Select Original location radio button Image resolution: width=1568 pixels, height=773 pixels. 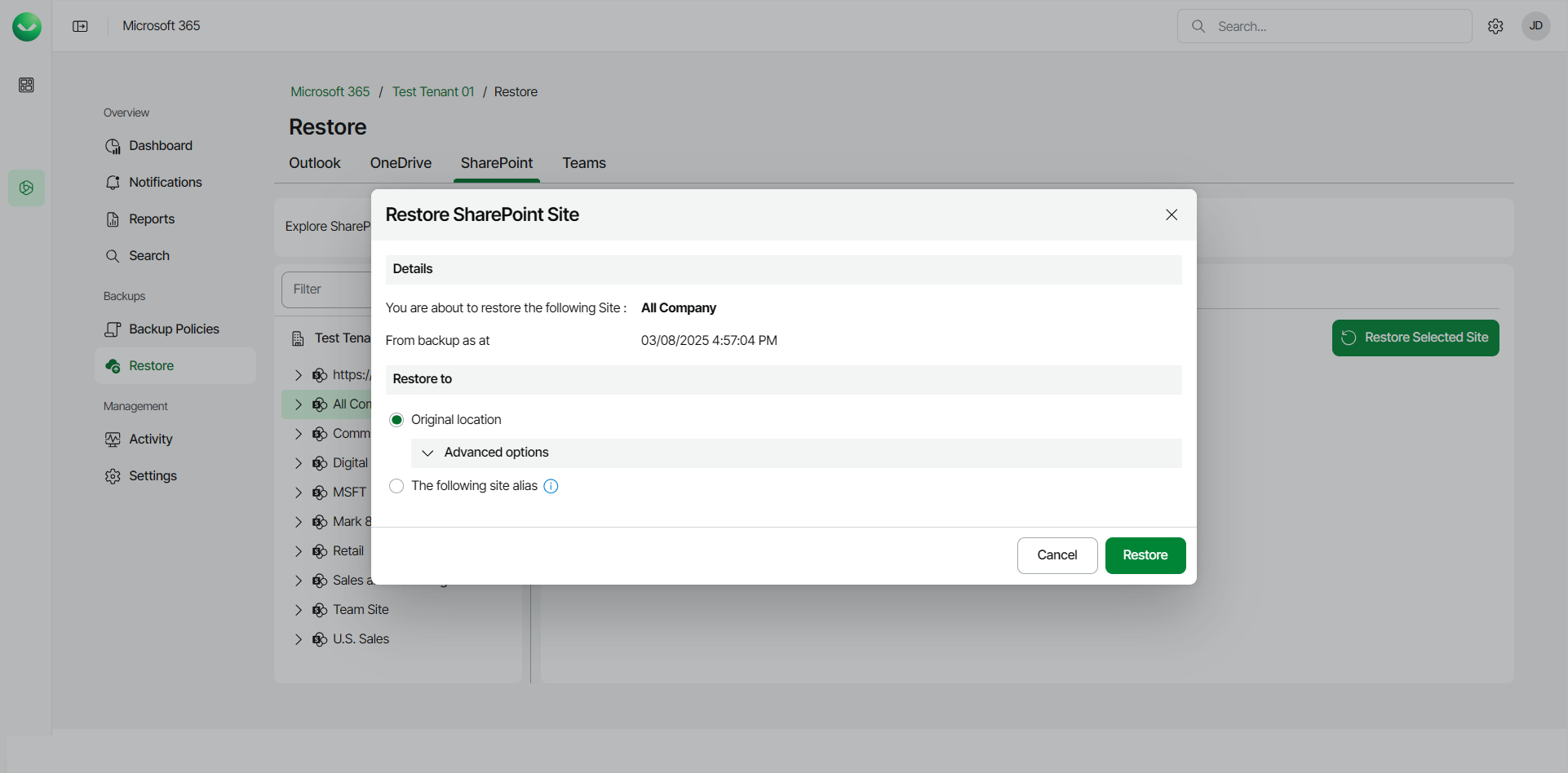tap(396, 420)
